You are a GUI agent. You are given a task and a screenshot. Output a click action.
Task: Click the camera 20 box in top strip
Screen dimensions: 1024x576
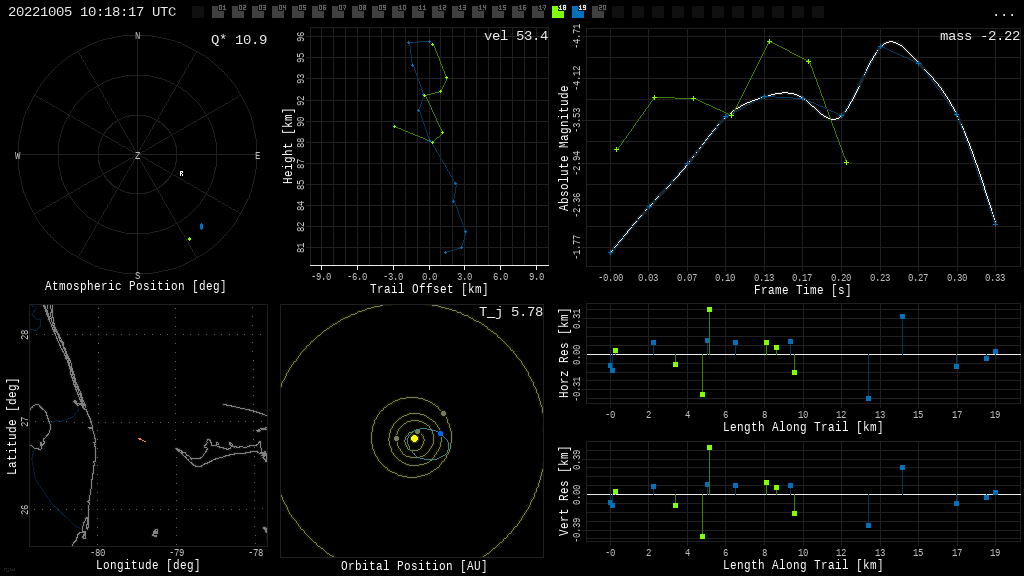(598, 12)
